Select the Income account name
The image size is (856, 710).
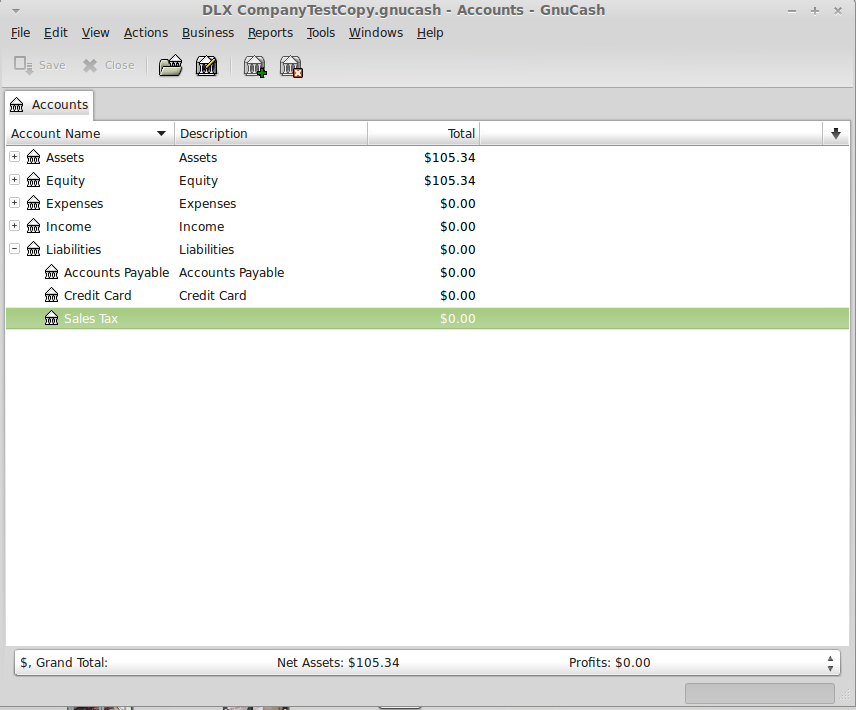point(68,226)
